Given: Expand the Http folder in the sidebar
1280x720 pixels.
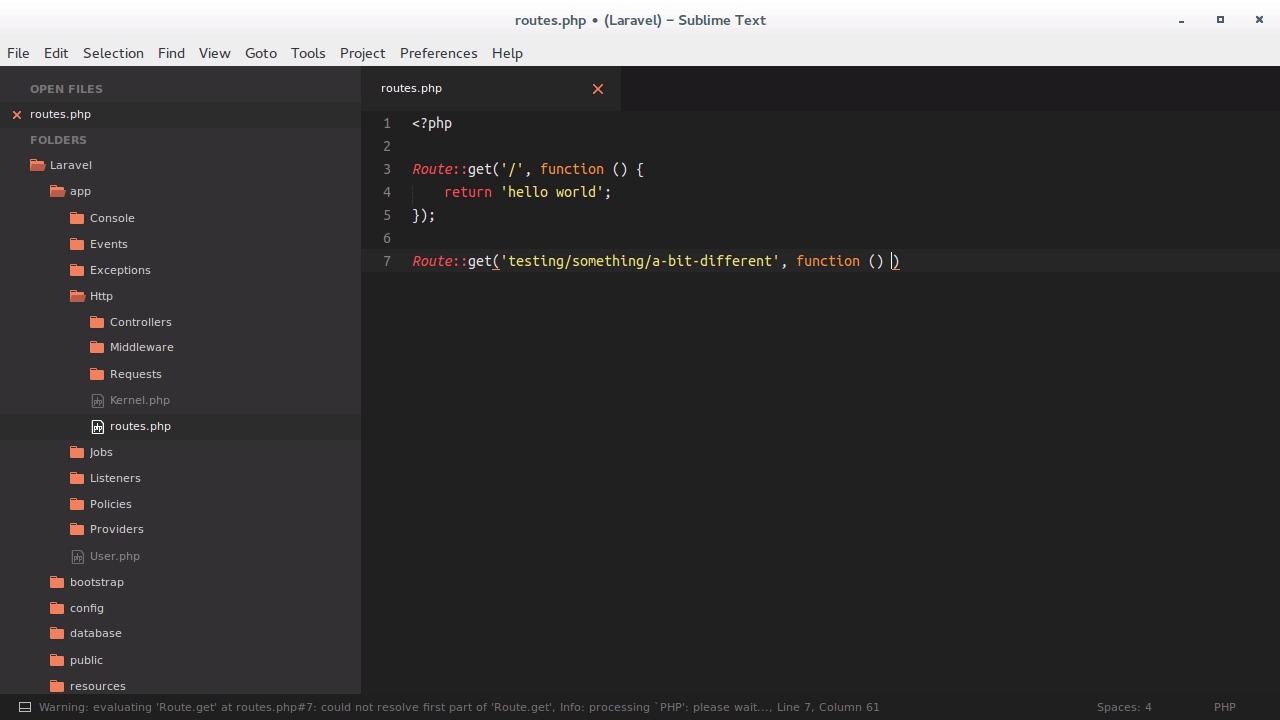Looking at the screenshot, I should pyautogui.click(x=101, y=295).
